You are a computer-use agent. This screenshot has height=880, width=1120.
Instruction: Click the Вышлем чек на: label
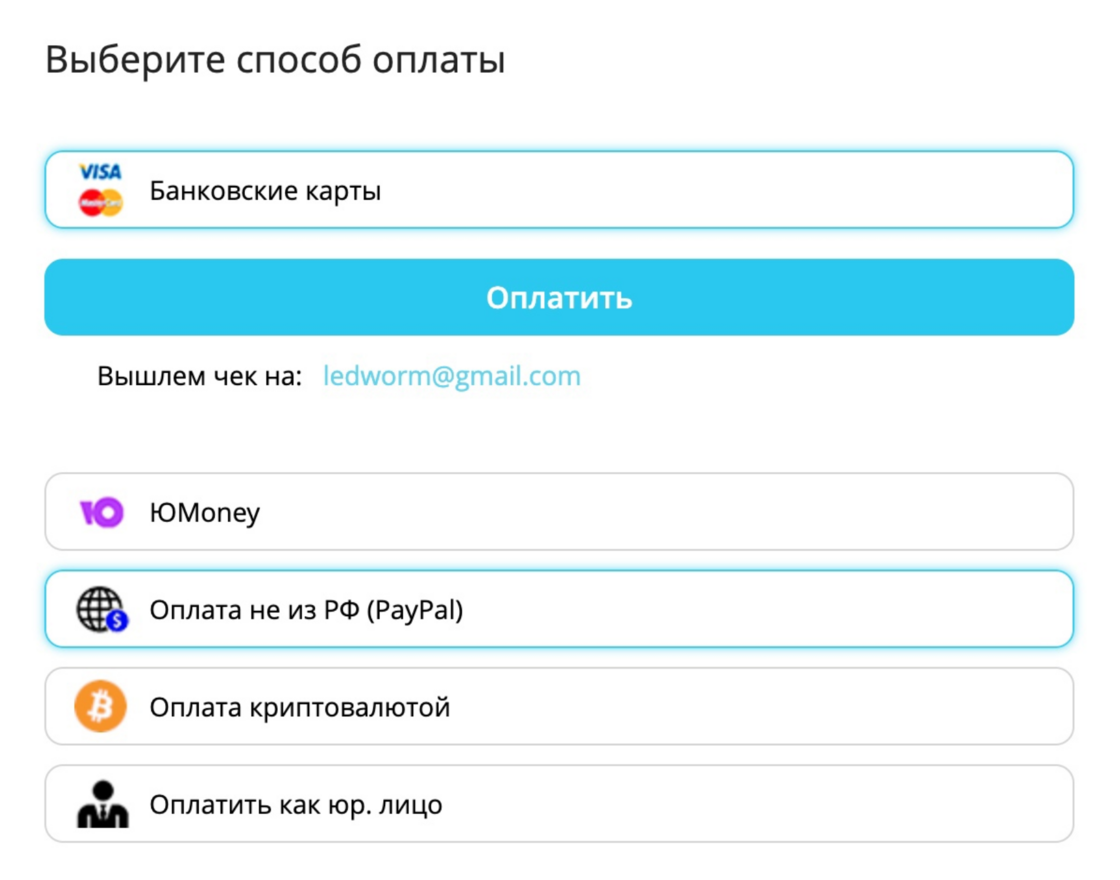point(199,377)
